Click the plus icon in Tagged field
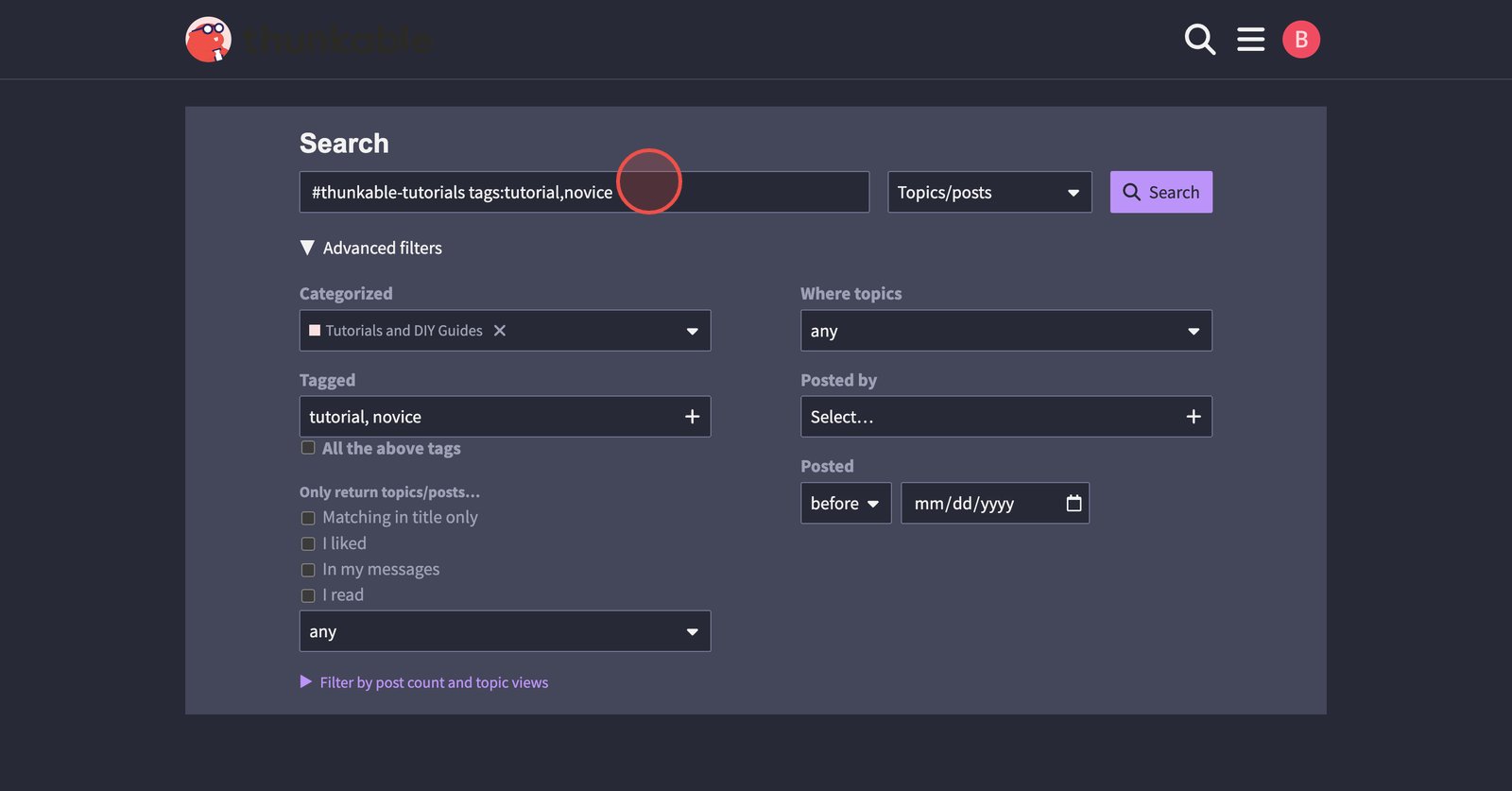 click(x=692, y=417)
